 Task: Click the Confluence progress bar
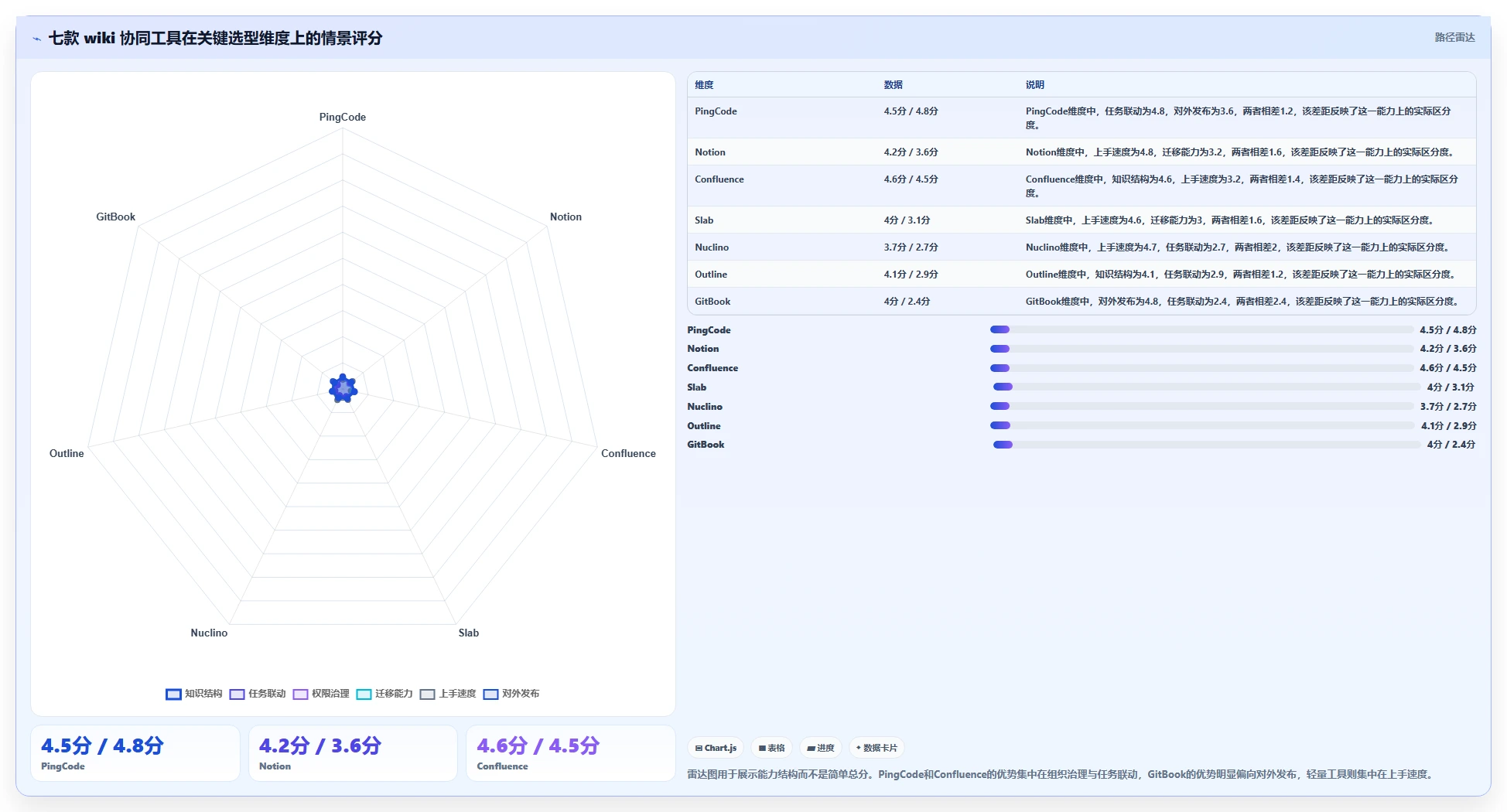(x=1201, y=368)
